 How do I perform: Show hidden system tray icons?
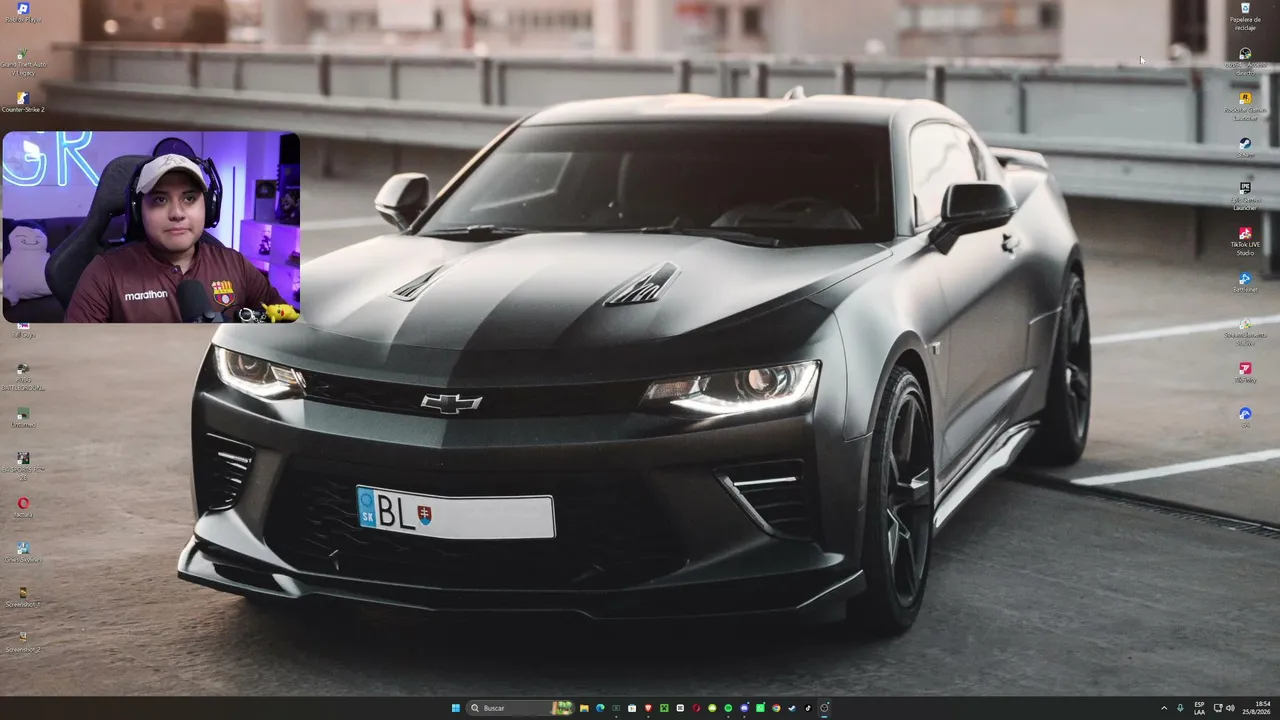coord(1164,708)
